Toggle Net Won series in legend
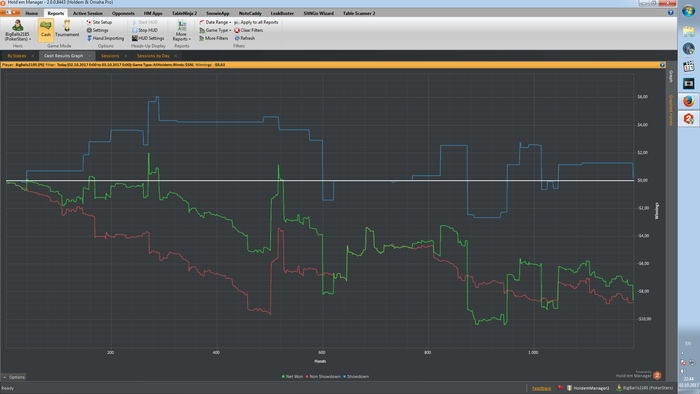700x394 pixels. 292,377
